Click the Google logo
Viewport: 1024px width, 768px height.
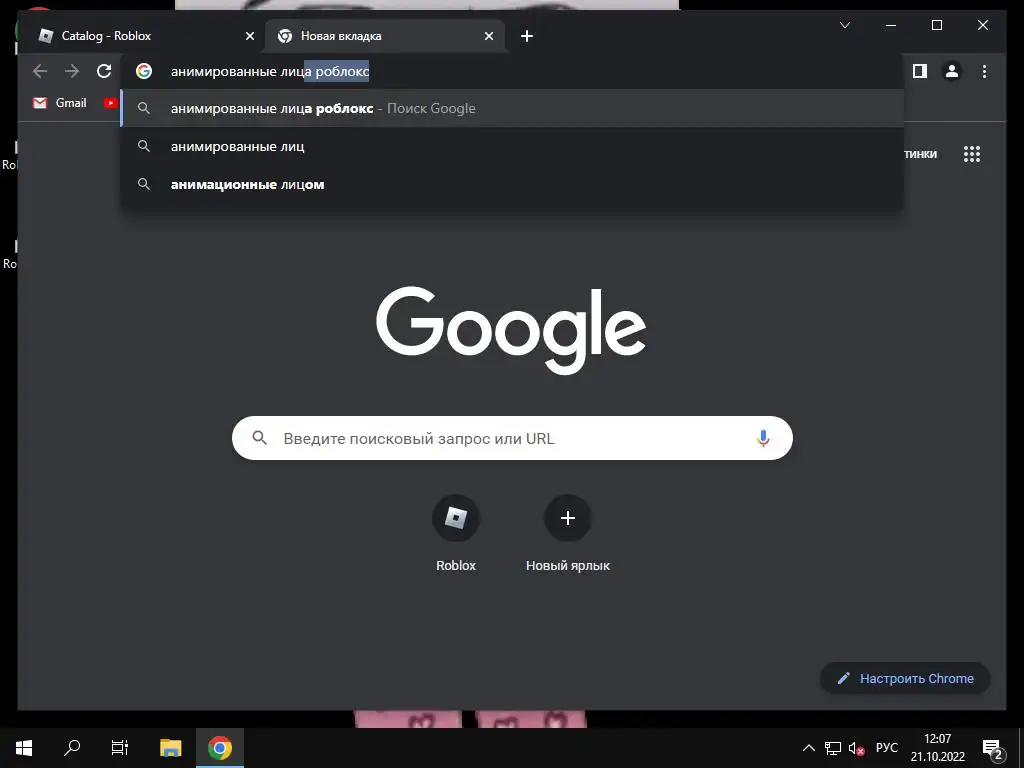[511, 330]
